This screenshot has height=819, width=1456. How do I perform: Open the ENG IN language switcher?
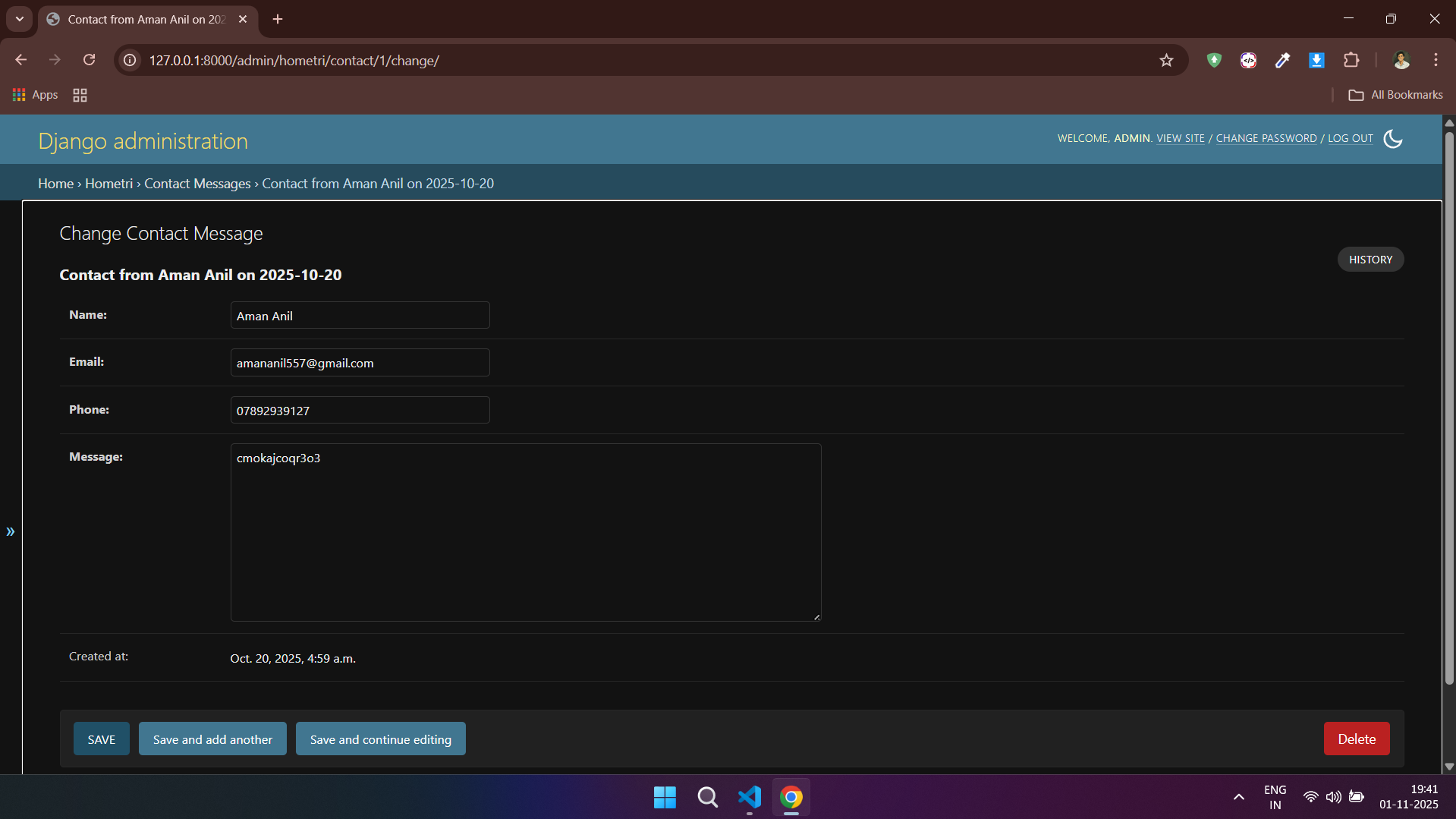click(1275, 797)
